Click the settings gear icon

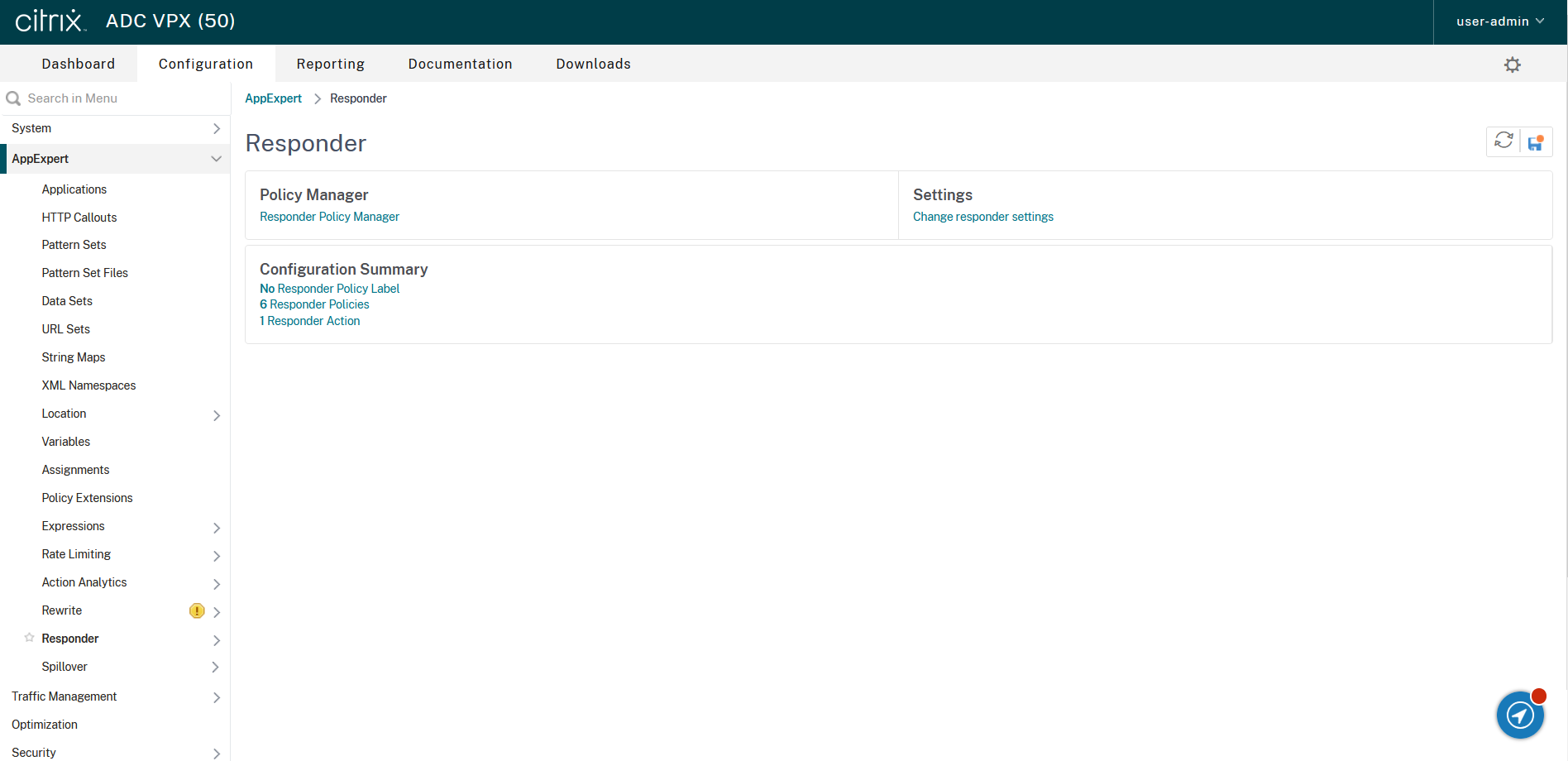coord(1513,65)
